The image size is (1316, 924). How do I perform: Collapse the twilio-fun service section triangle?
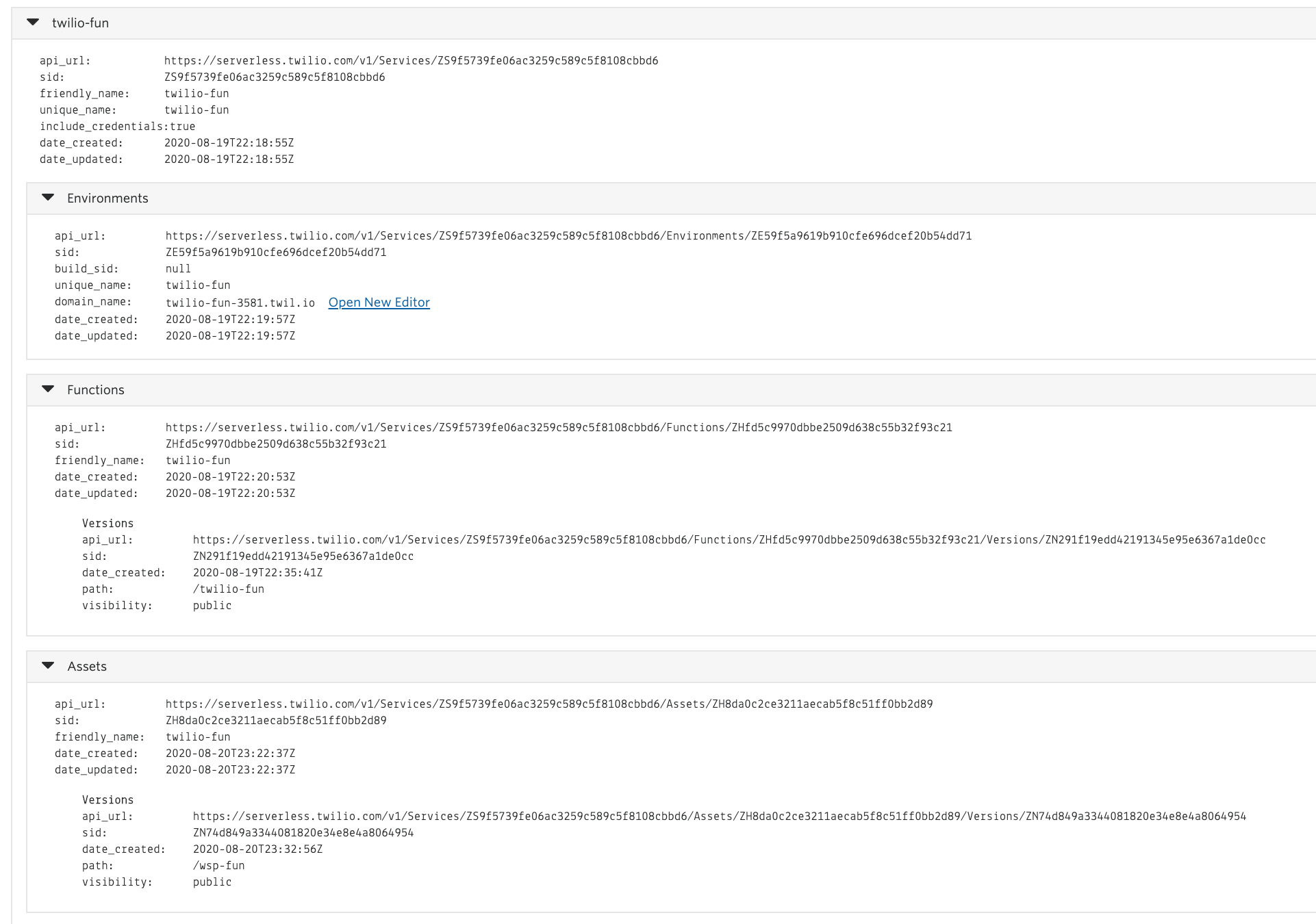pos(33,23)
